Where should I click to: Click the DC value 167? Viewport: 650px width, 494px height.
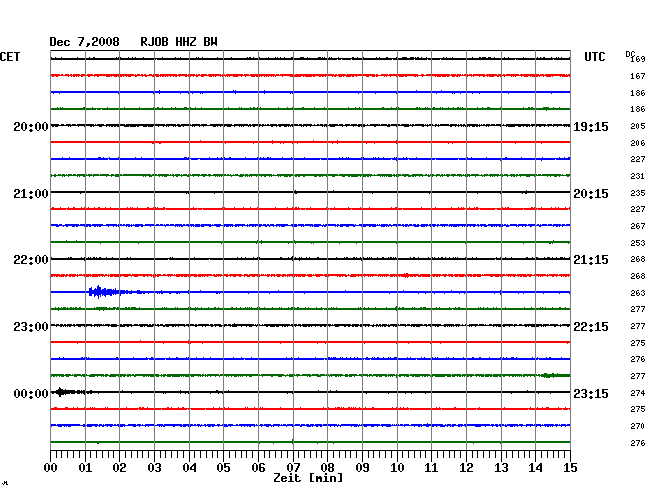tap(638, 76)
